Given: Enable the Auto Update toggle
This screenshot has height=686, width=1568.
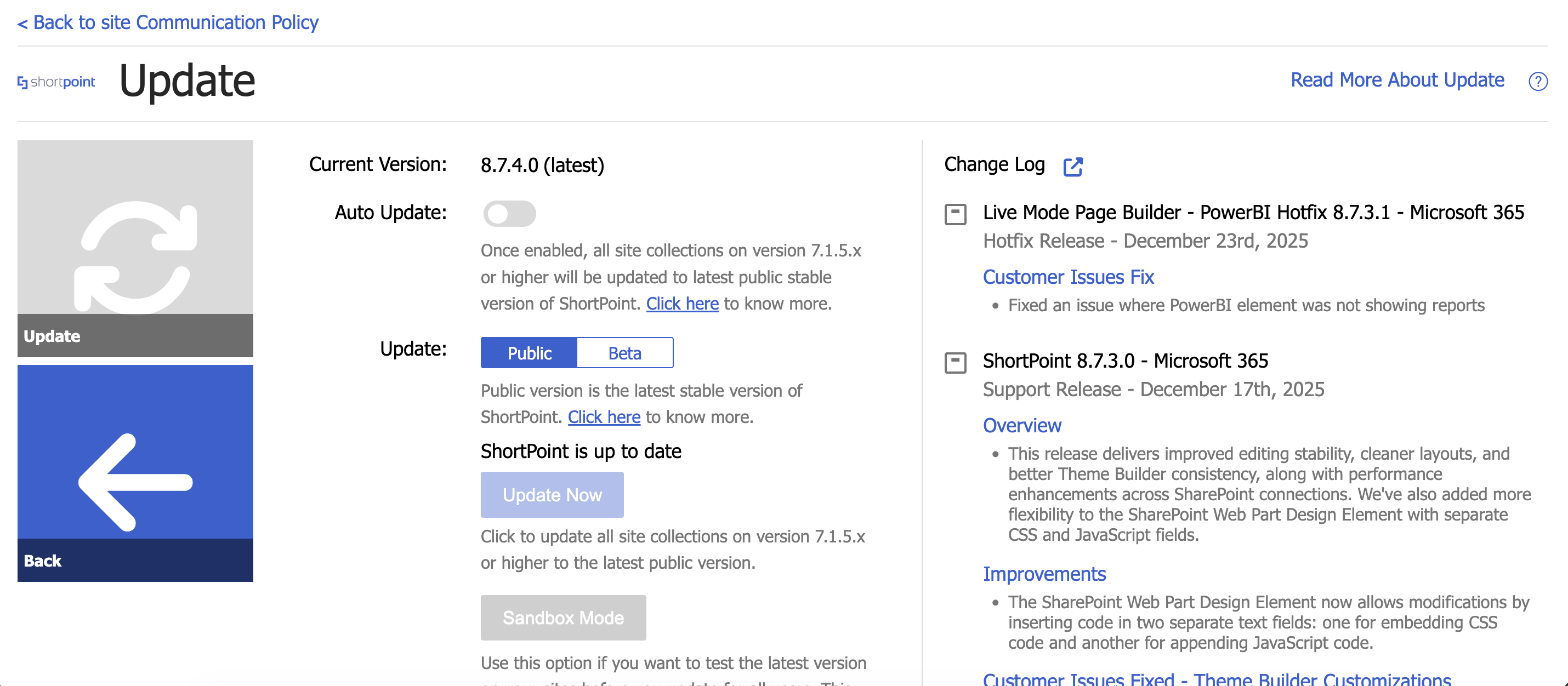Looking at the screenshot, I should point(509,214).
